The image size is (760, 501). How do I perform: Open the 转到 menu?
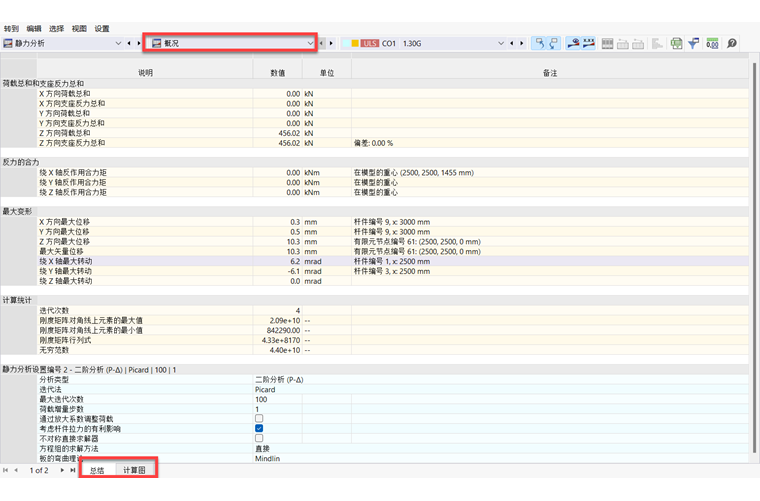[x=11, y=29]
